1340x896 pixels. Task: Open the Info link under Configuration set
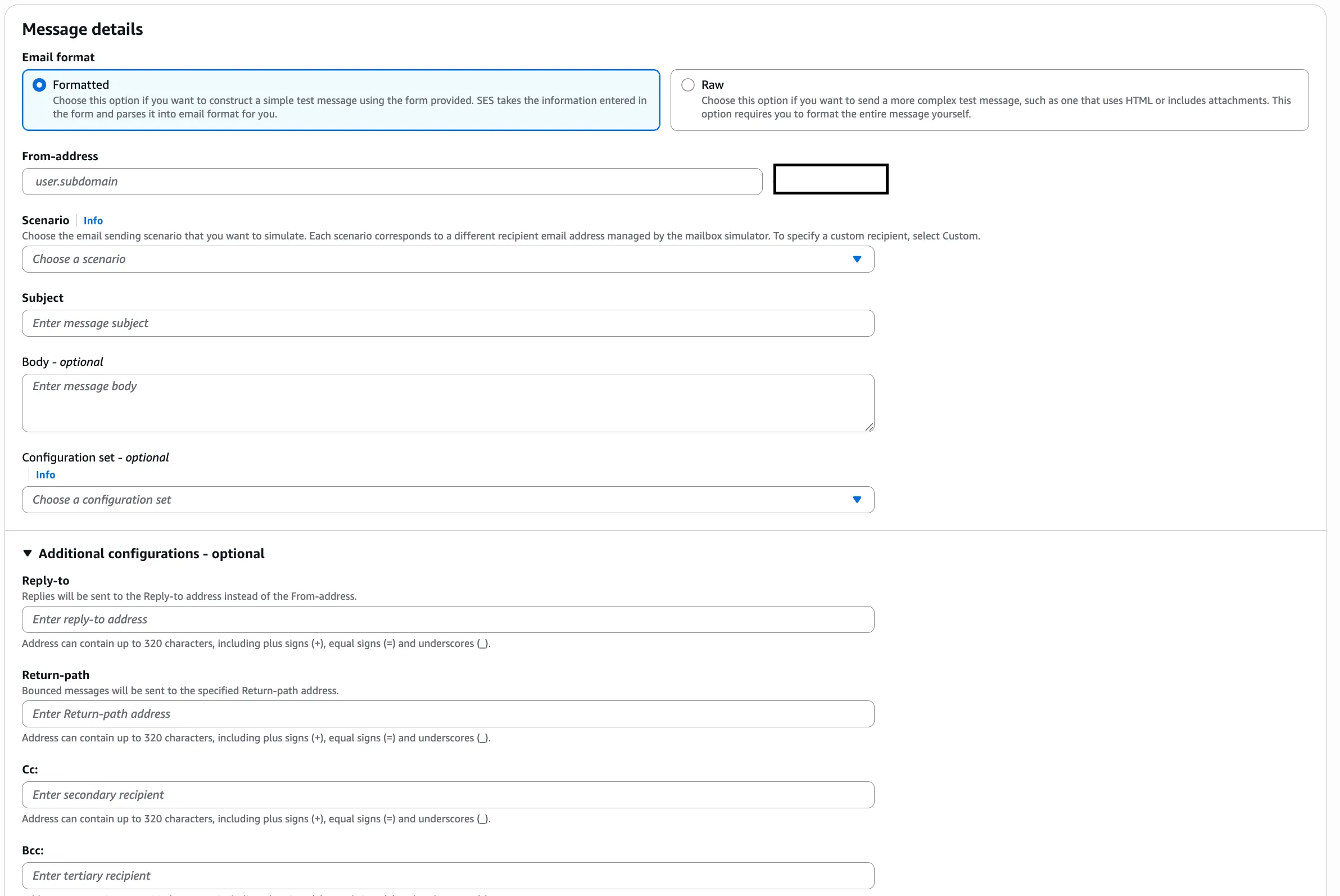(x=45, y=475)
